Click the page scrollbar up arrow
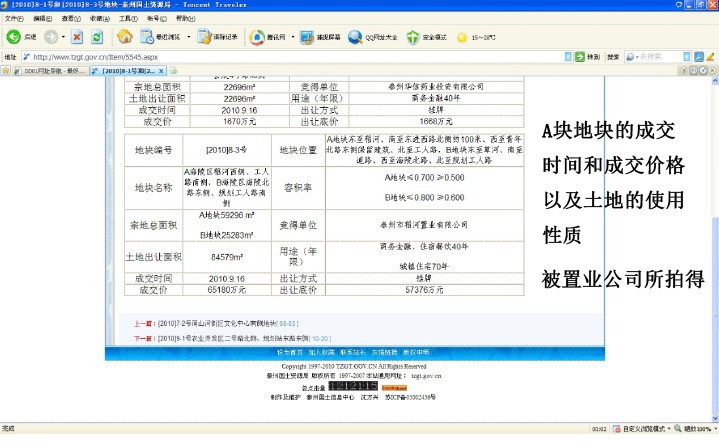 point(715,81)
